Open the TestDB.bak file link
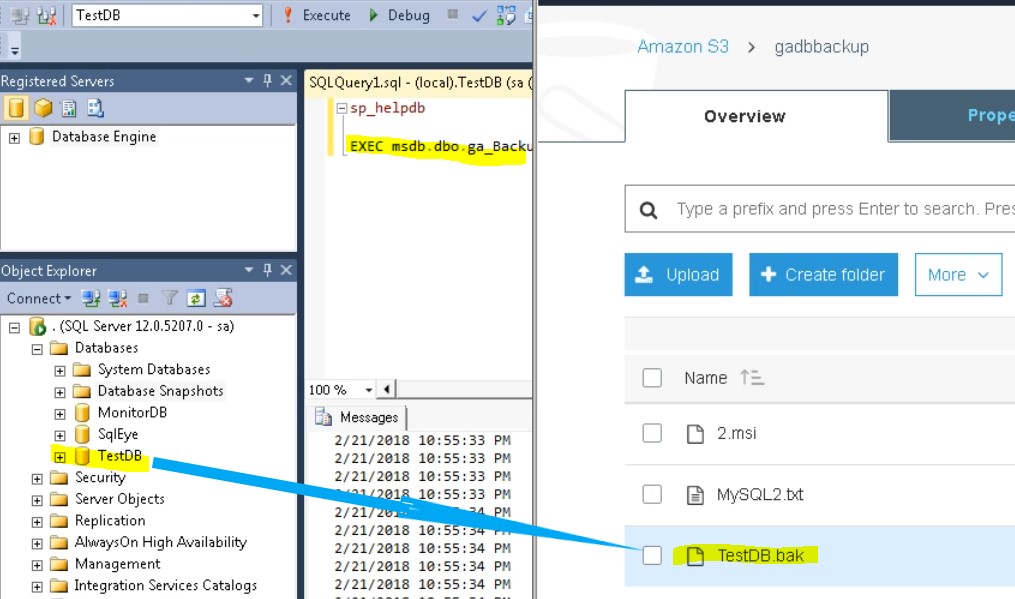 pos(760,556)
